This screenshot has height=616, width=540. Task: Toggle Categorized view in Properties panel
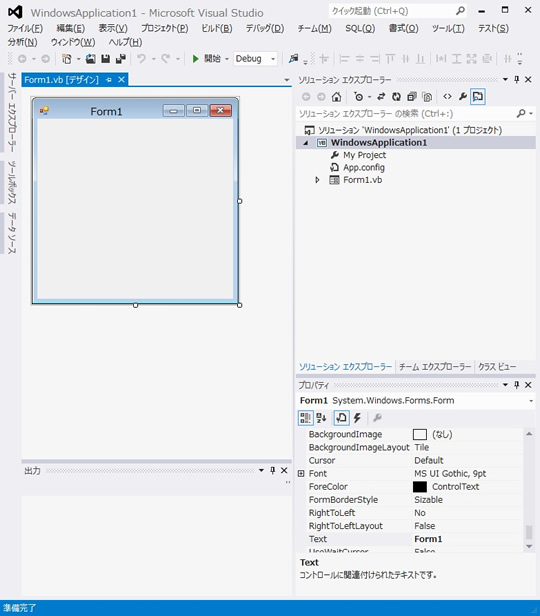point(305,418)
